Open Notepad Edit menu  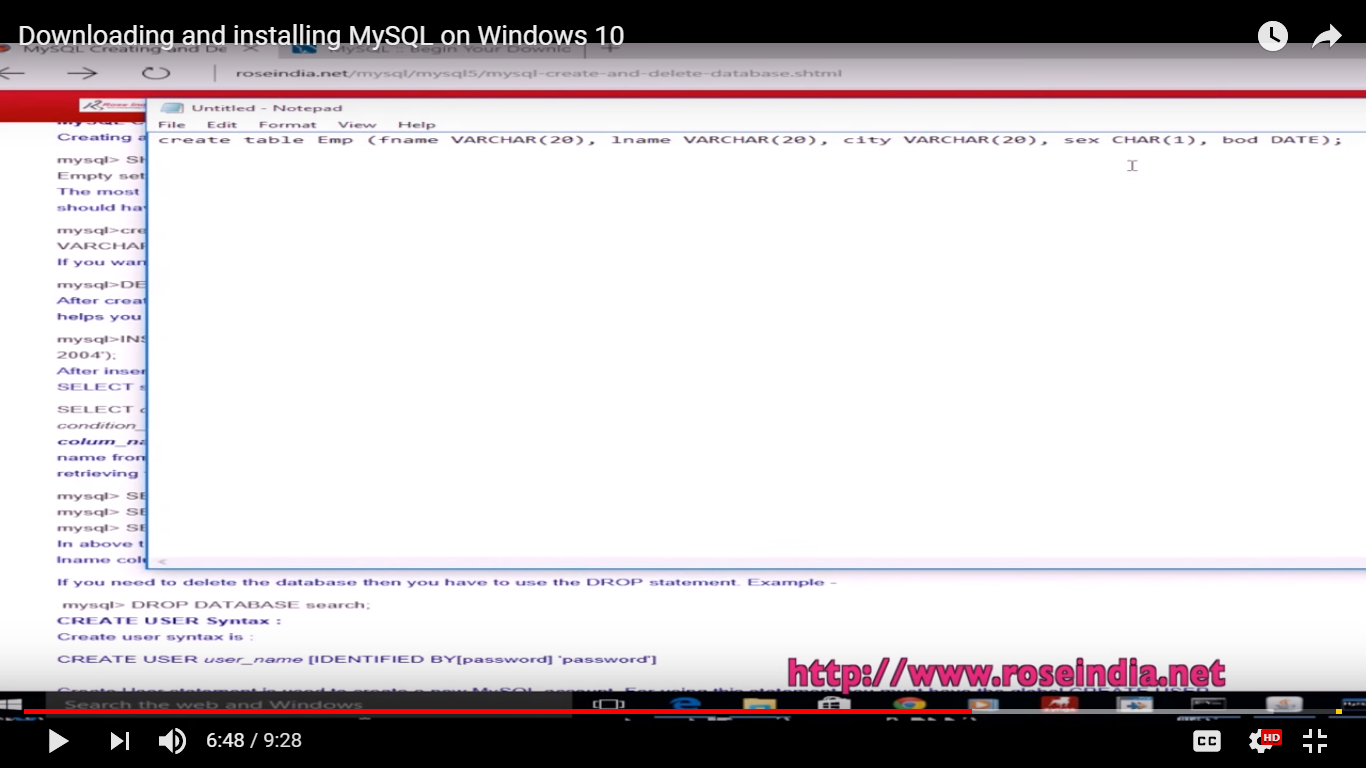click(x=221, y=125)
